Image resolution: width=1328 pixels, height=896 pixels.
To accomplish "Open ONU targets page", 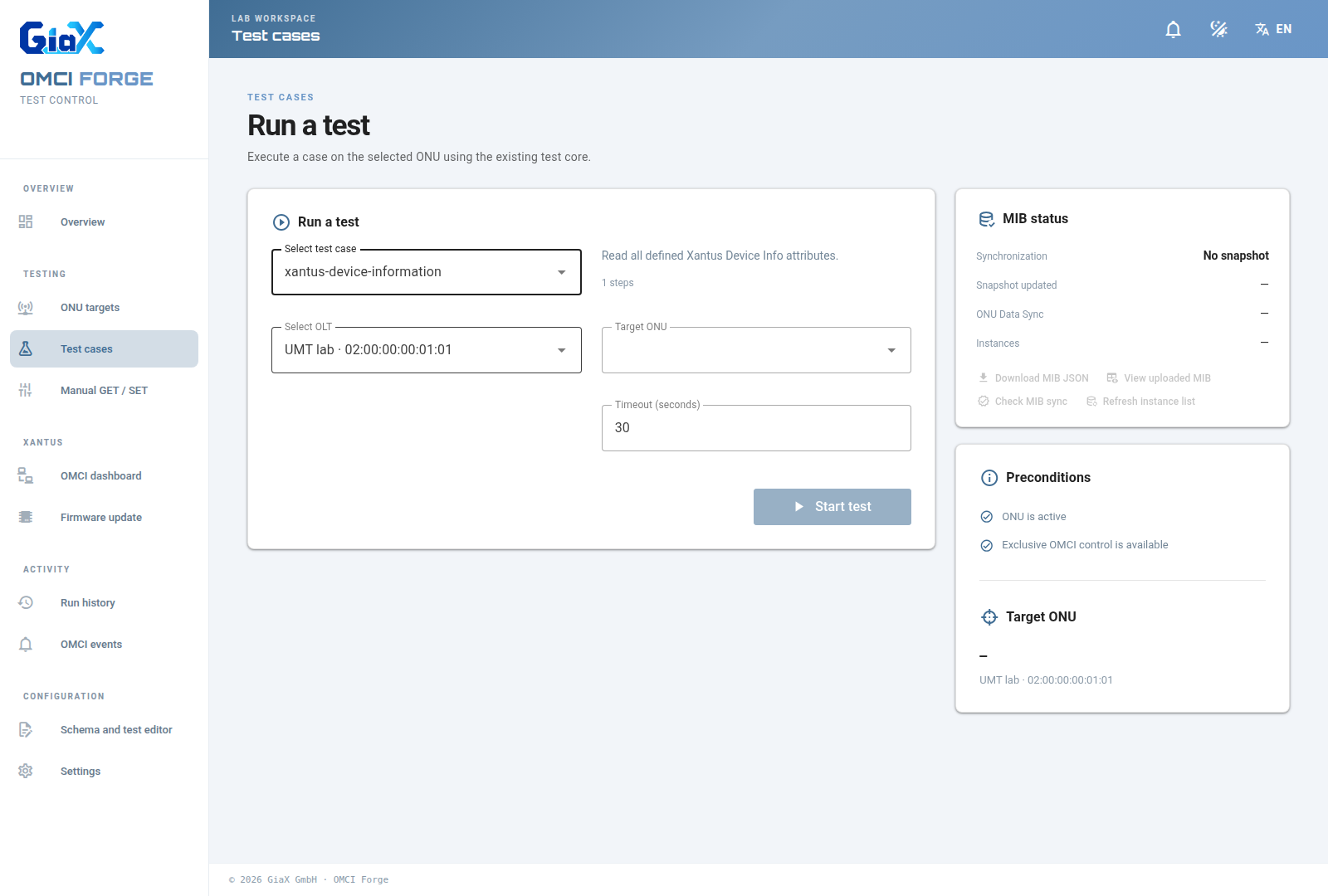I will [104, 307].
